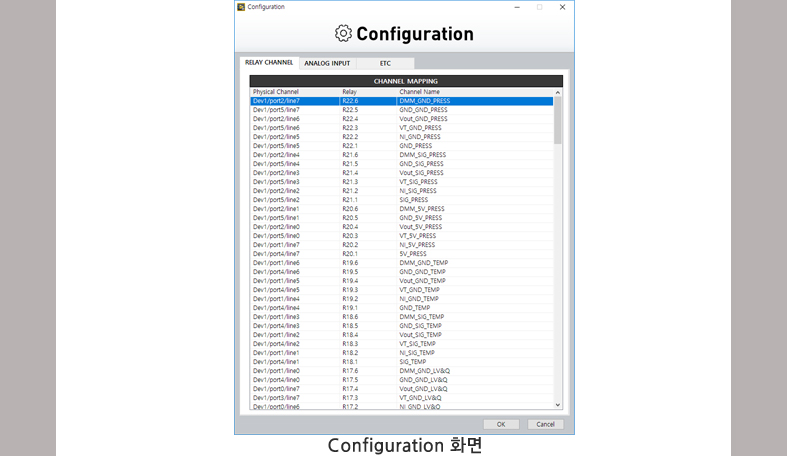Select the DMM_SIG_TEMP channel

point(422,318)
